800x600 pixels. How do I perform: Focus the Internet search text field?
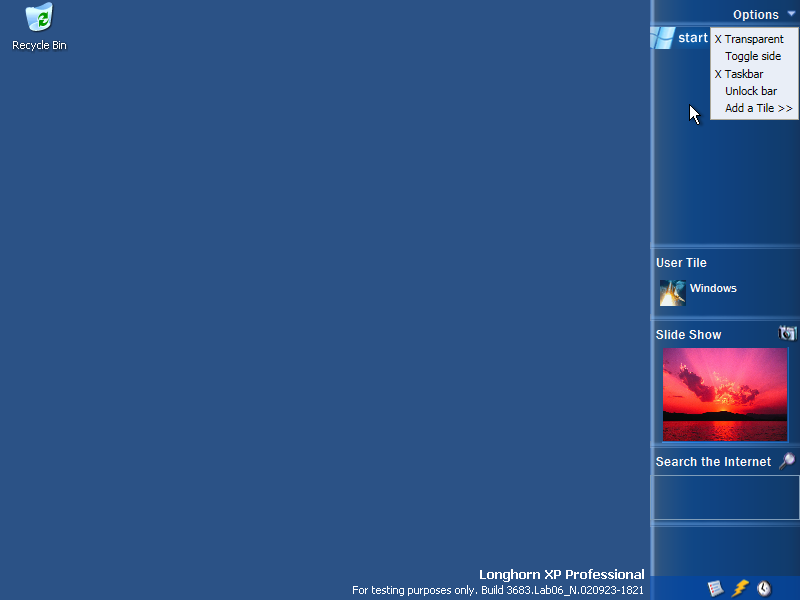point(726,497)
